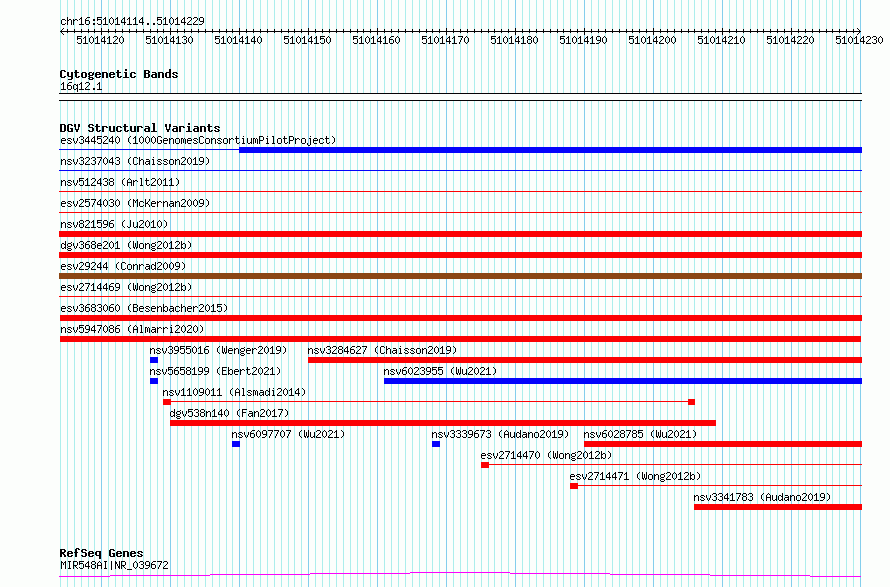Click the small blue nsv3339673 marker
Screen dimensions: 890x587
[436, 444]
